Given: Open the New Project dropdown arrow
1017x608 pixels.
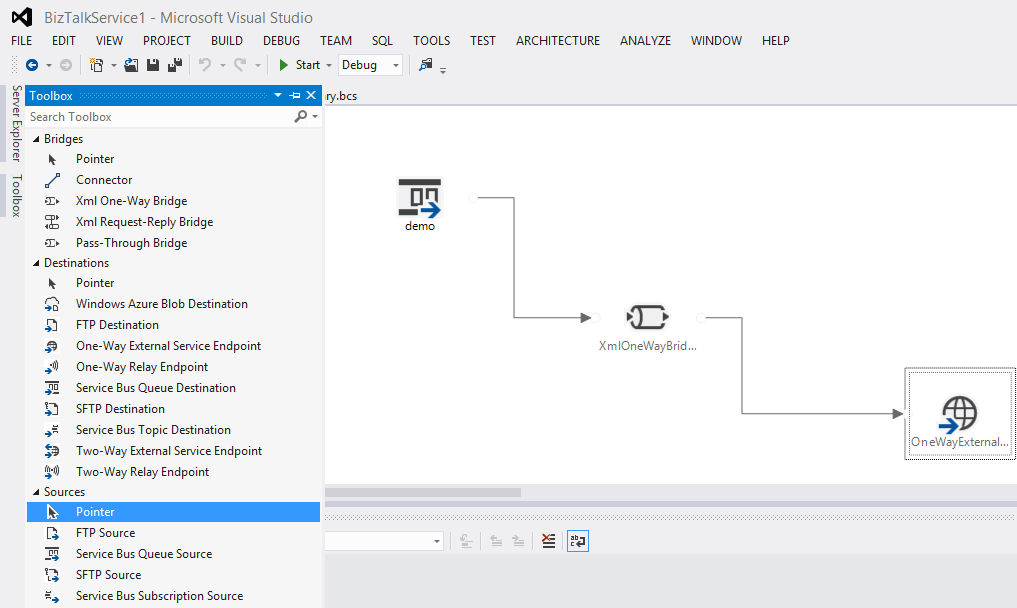Looking at the screenshot, I should coord(114,65).
